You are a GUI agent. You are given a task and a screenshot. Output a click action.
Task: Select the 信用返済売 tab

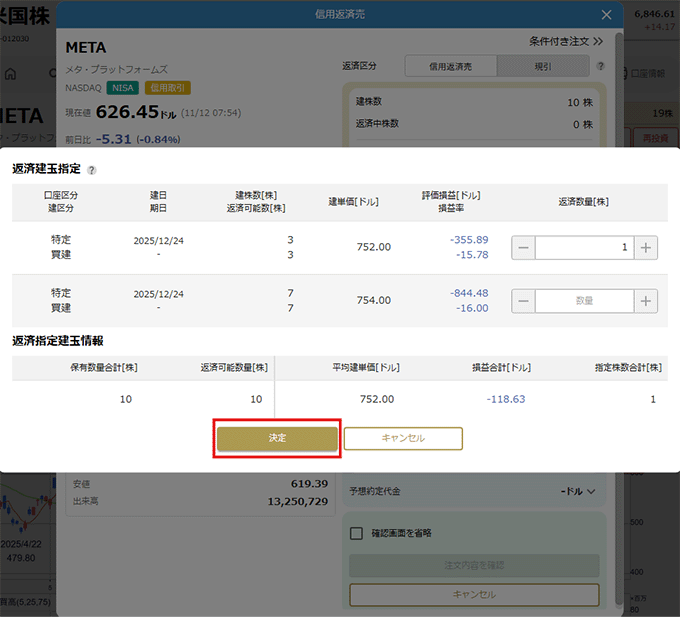click(x=450, y=66)
